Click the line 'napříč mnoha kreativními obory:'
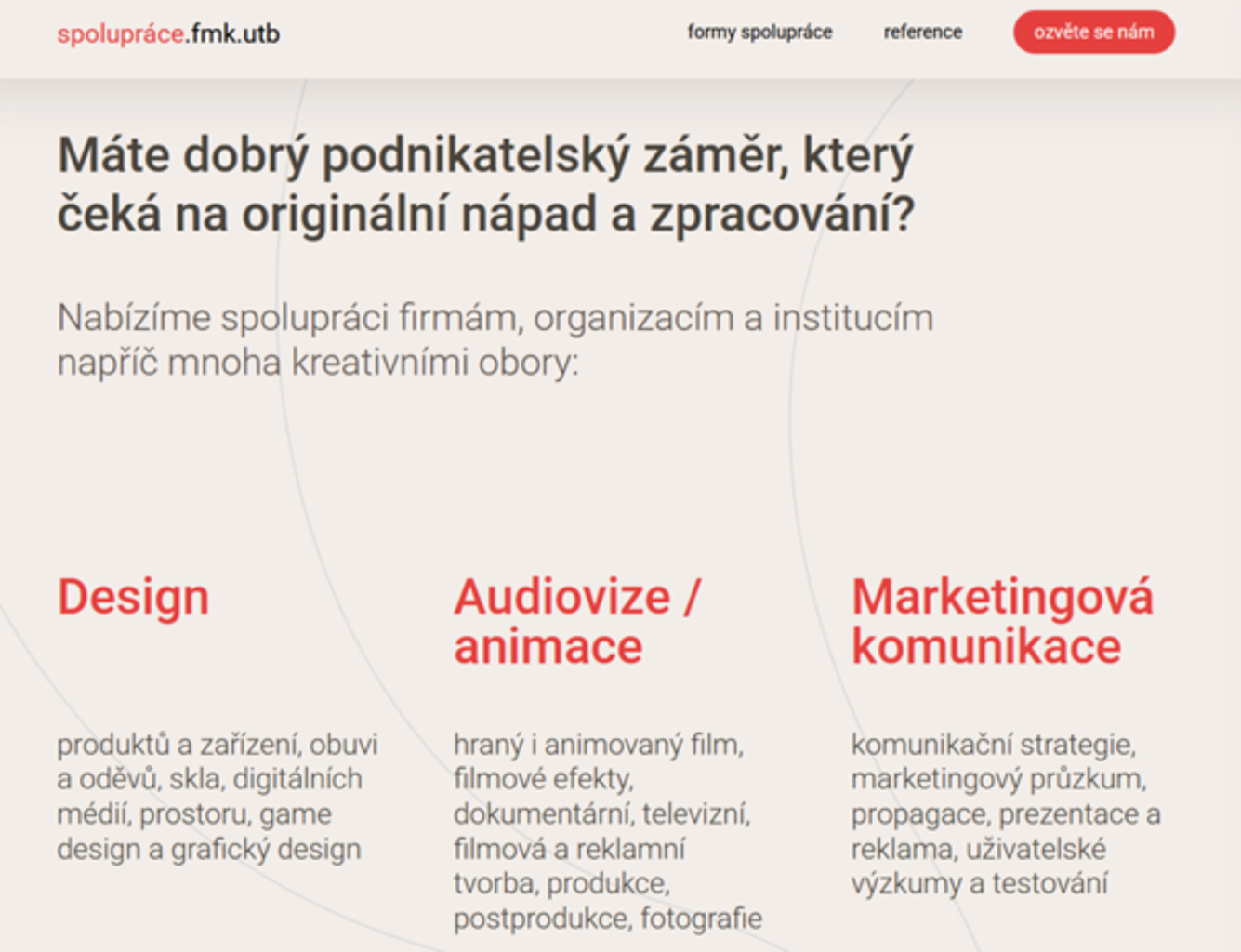 pos(317,363)
